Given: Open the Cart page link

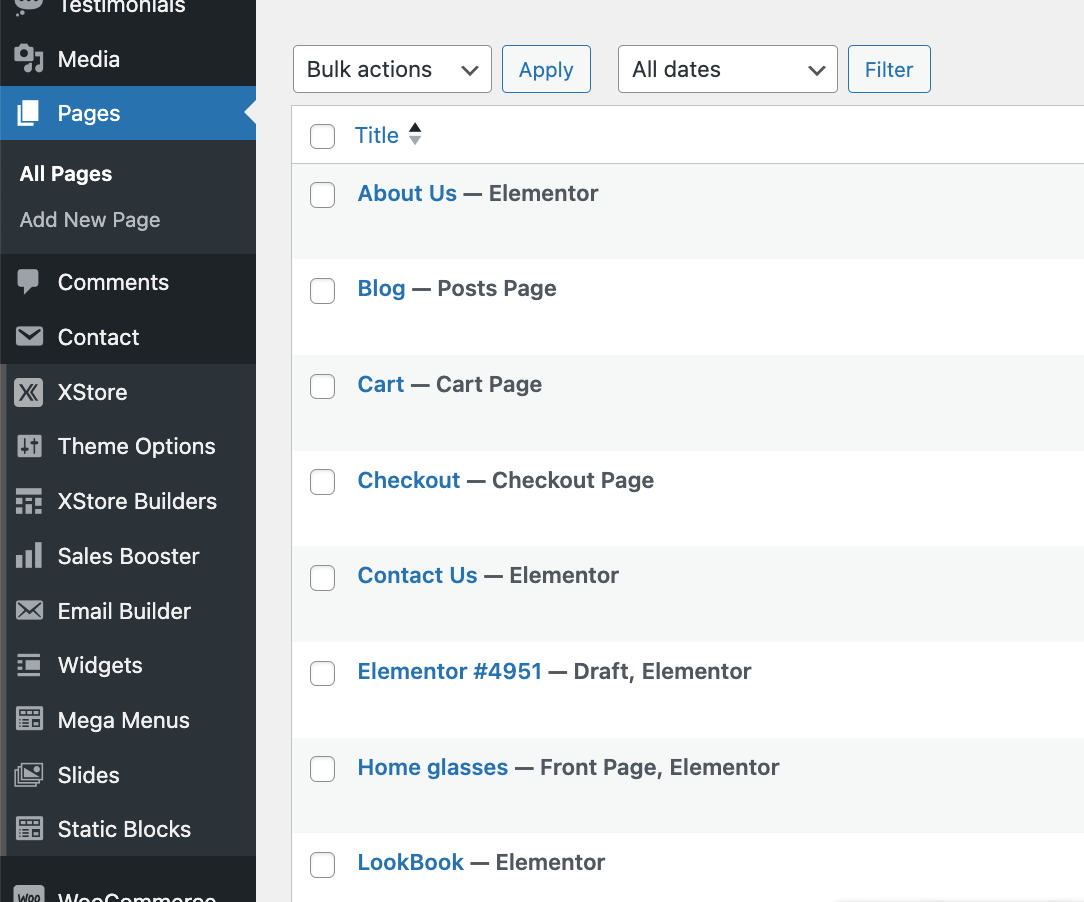Looking at the screenshot, I should pyautogui.click(x=381, y=384).
